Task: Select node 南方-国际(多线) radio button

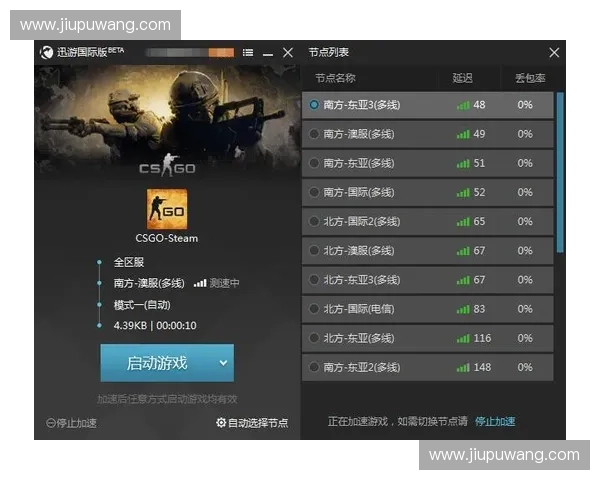Action: (x=314, y=192)
